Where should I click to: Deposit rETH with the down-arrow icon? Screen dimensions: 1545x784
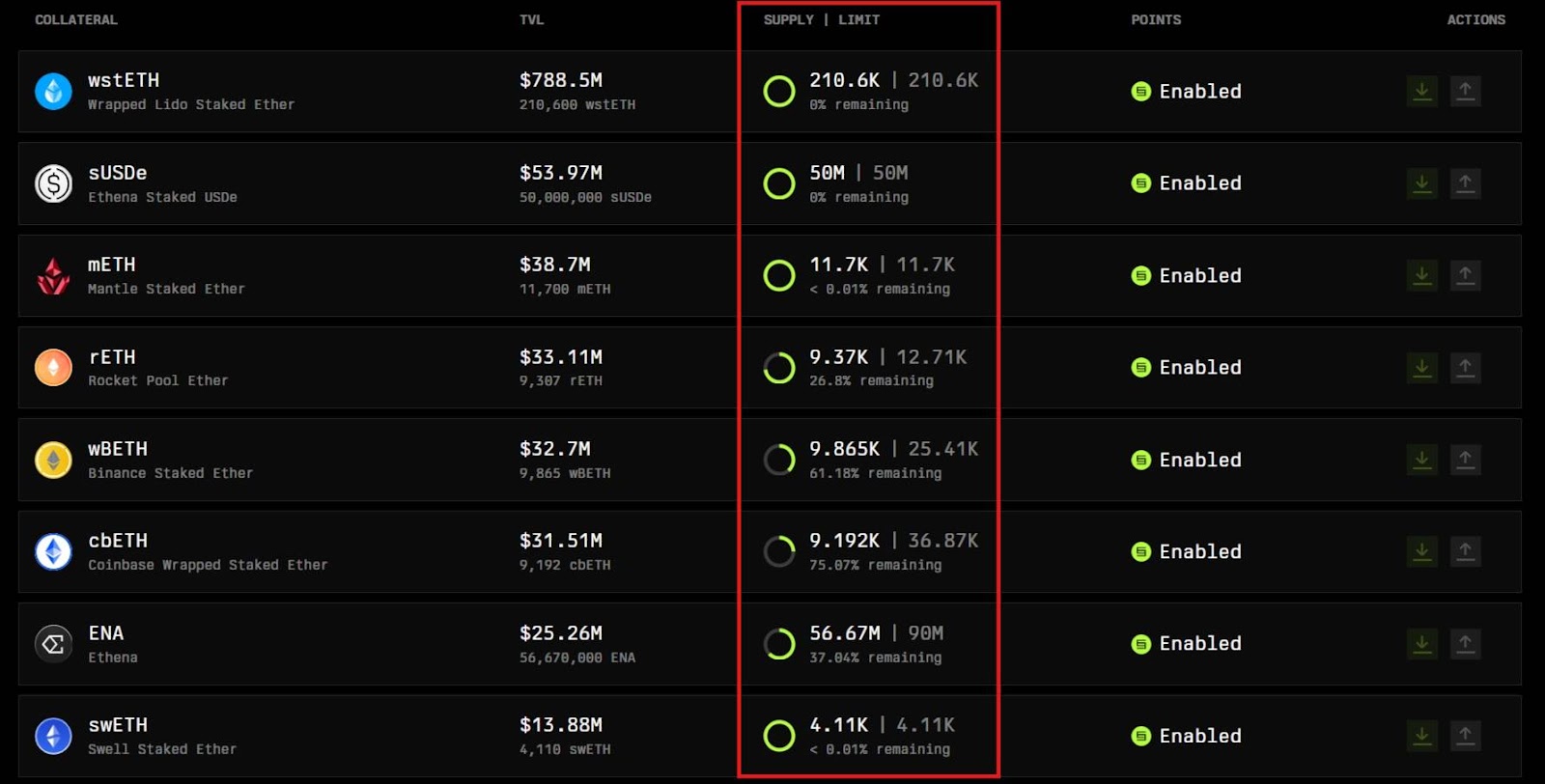pos(1422,368)
